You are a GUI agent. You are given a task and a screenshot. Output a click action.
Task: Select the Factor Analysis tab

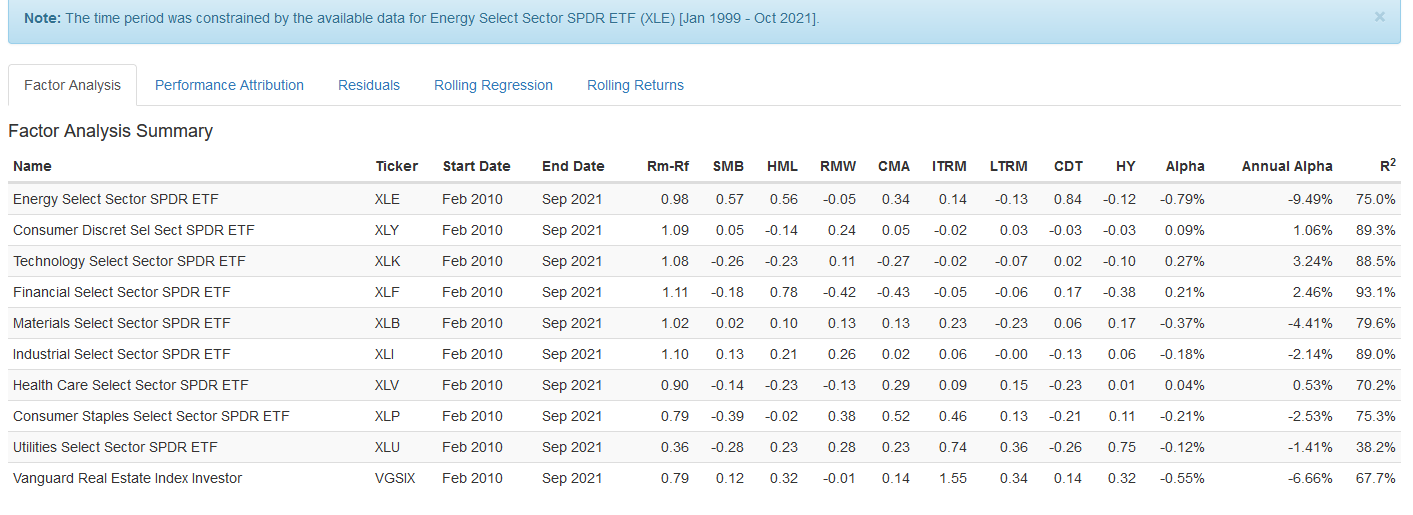(72, 85)
